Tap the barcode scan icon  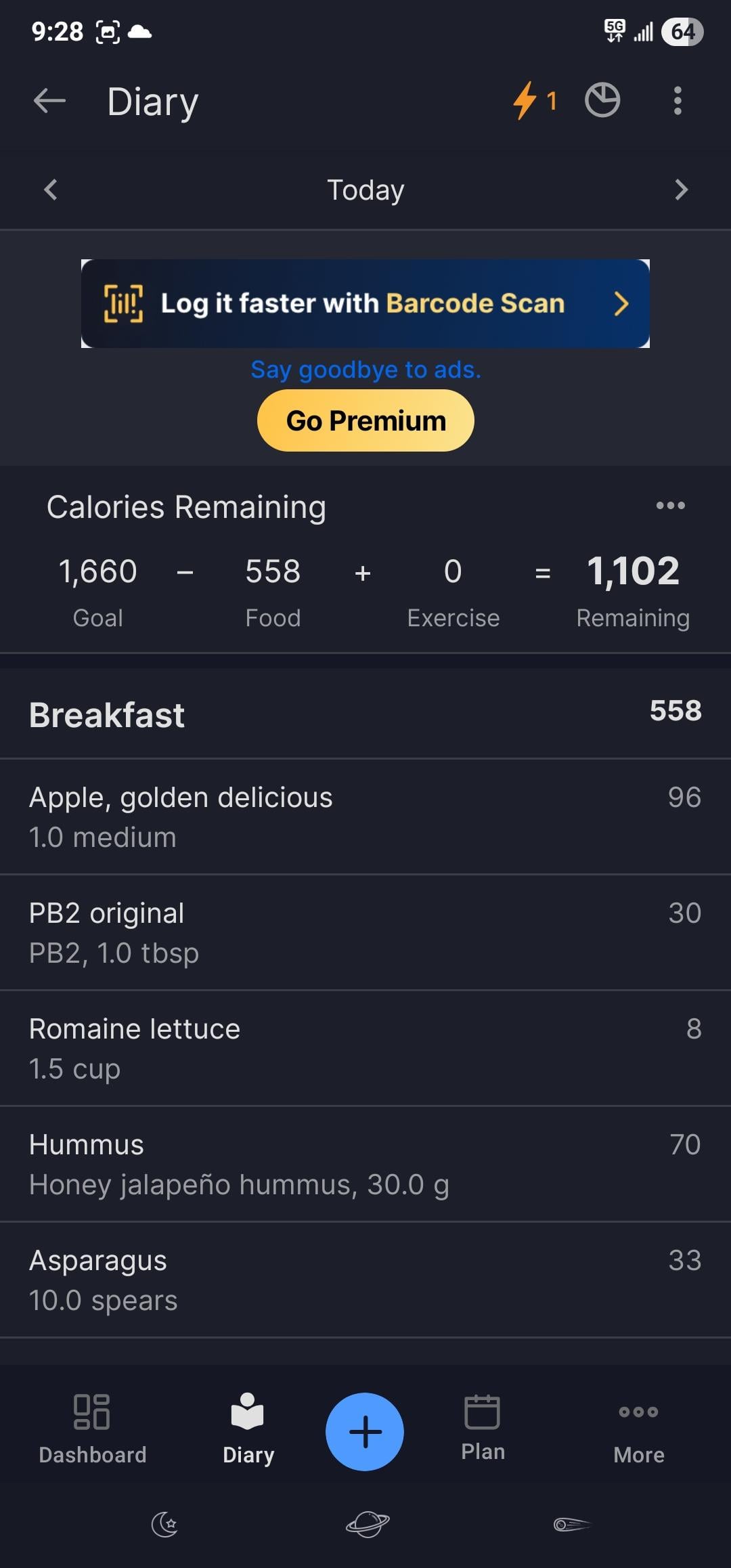[123, 303]
